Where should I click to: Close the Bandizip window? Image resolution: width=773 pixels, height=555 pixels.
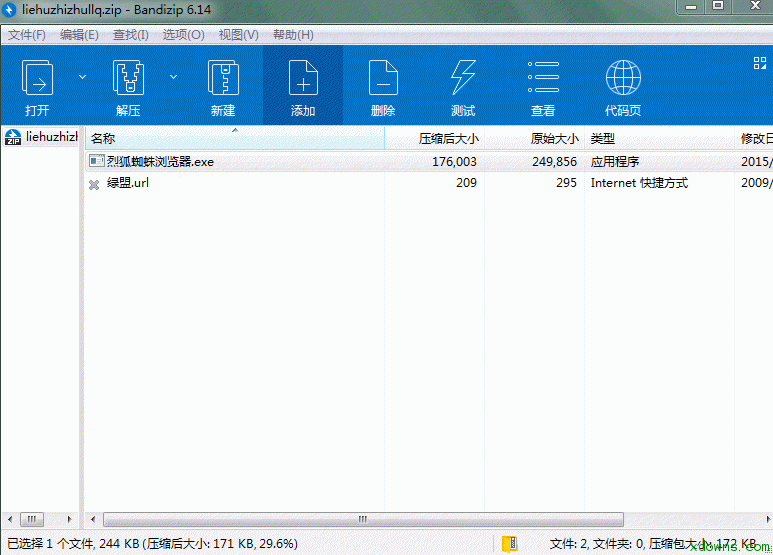tap(755, 6)
